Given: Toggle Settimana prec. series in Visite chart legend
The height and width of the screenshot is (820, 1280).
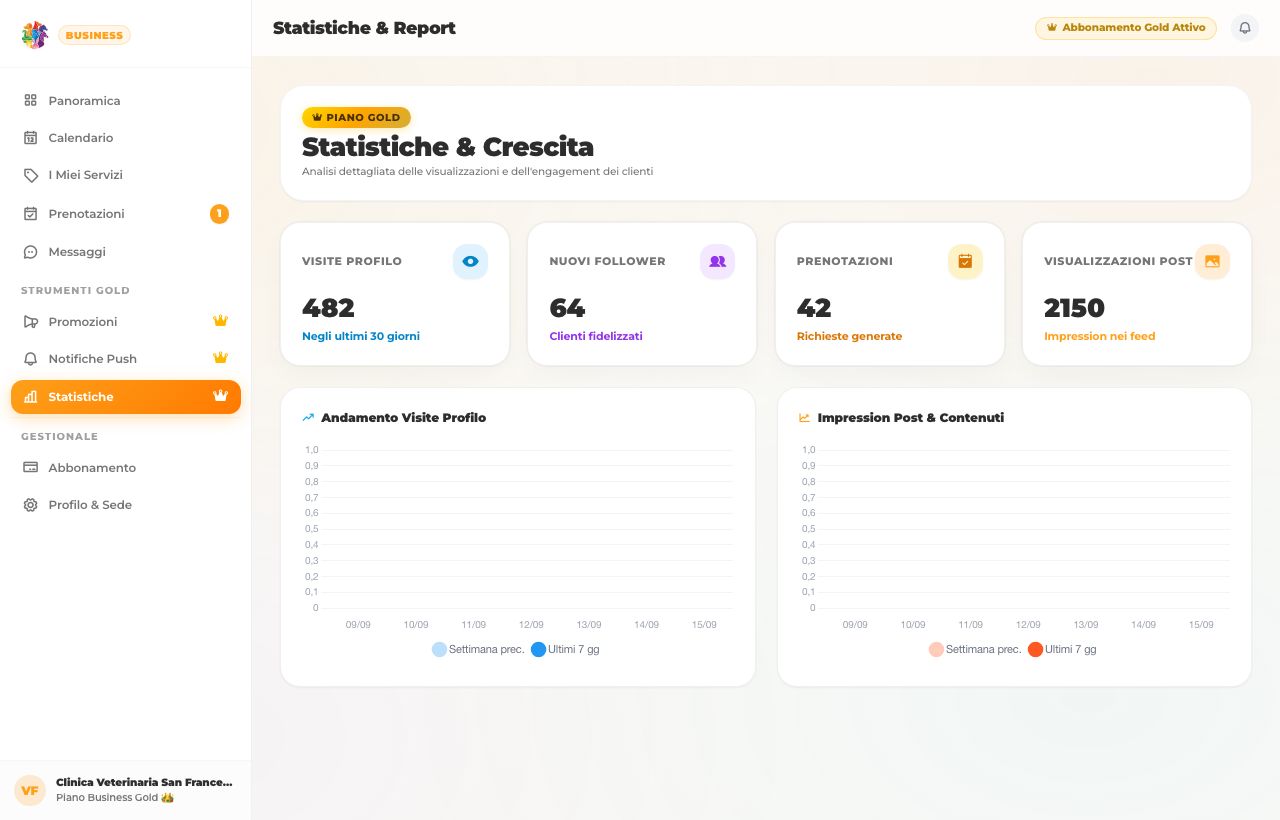Looking at the screenshot, I should pyautogui.click(x=478, y=650).
